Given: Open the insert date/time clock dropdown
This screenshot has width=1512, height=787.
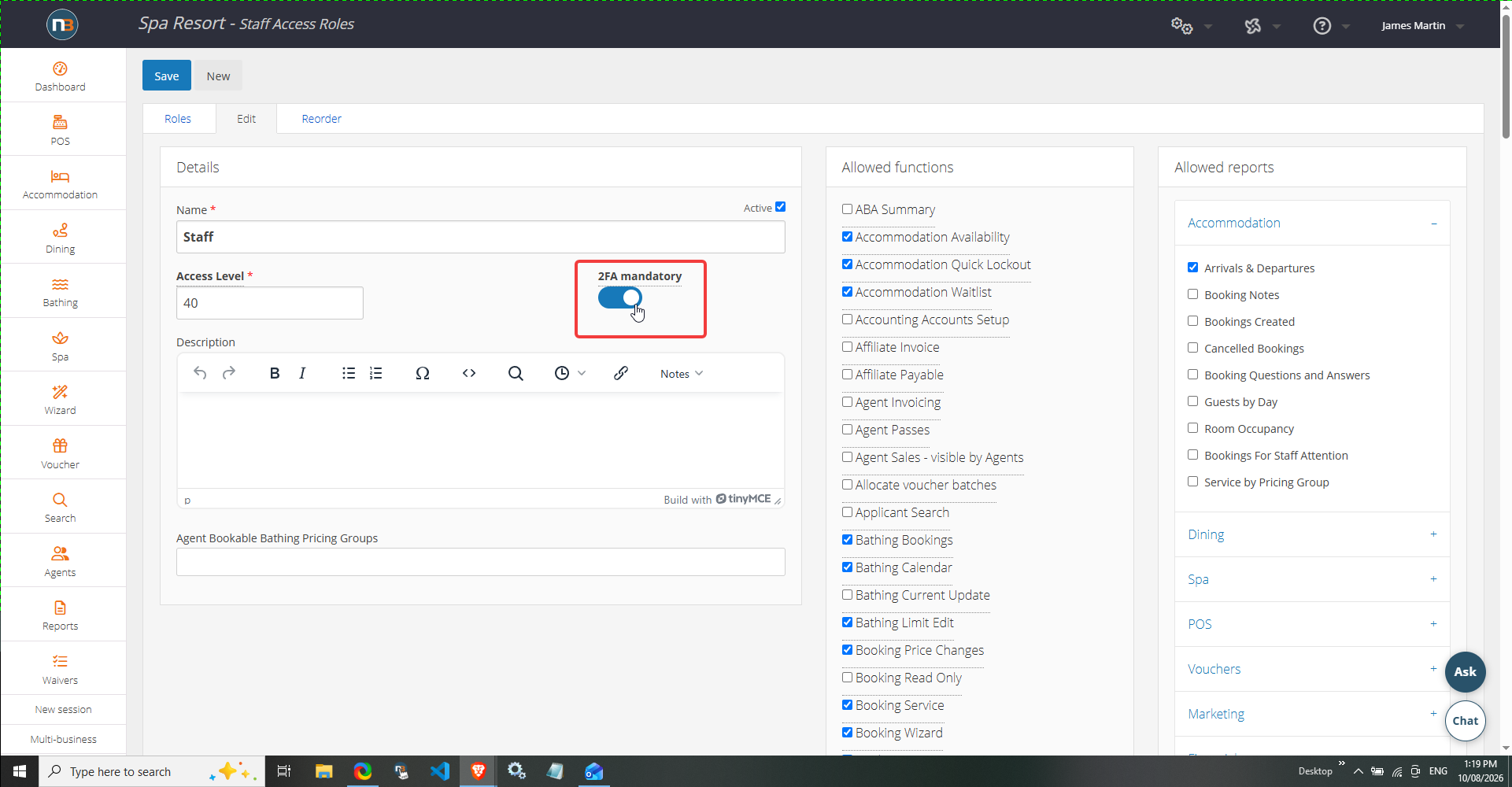Looking at the screenshot, I should tap(570, 373).
